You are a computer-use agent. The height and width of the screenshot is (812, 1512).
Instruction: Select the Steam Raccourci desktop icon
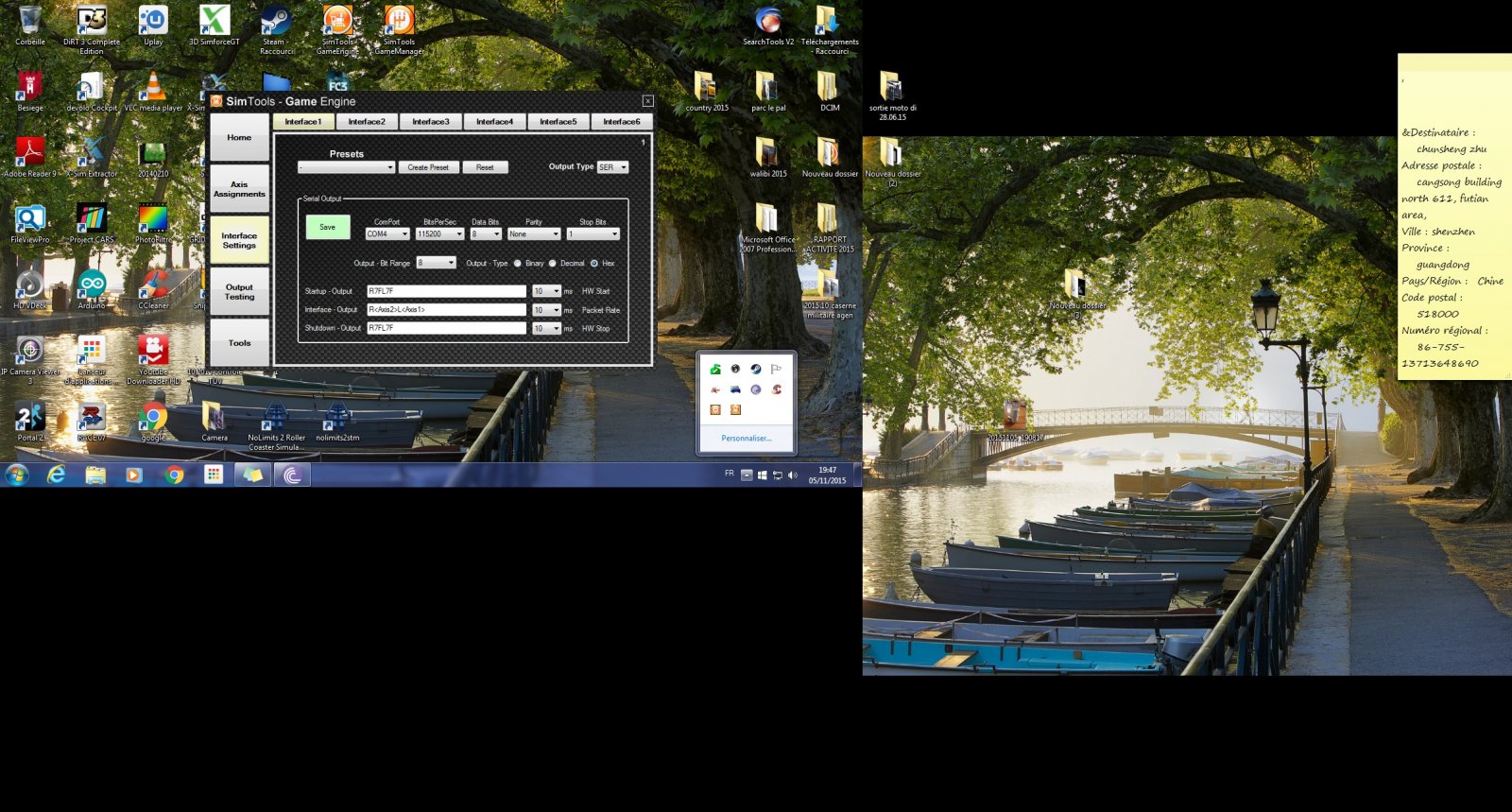[x=276, y=30]
